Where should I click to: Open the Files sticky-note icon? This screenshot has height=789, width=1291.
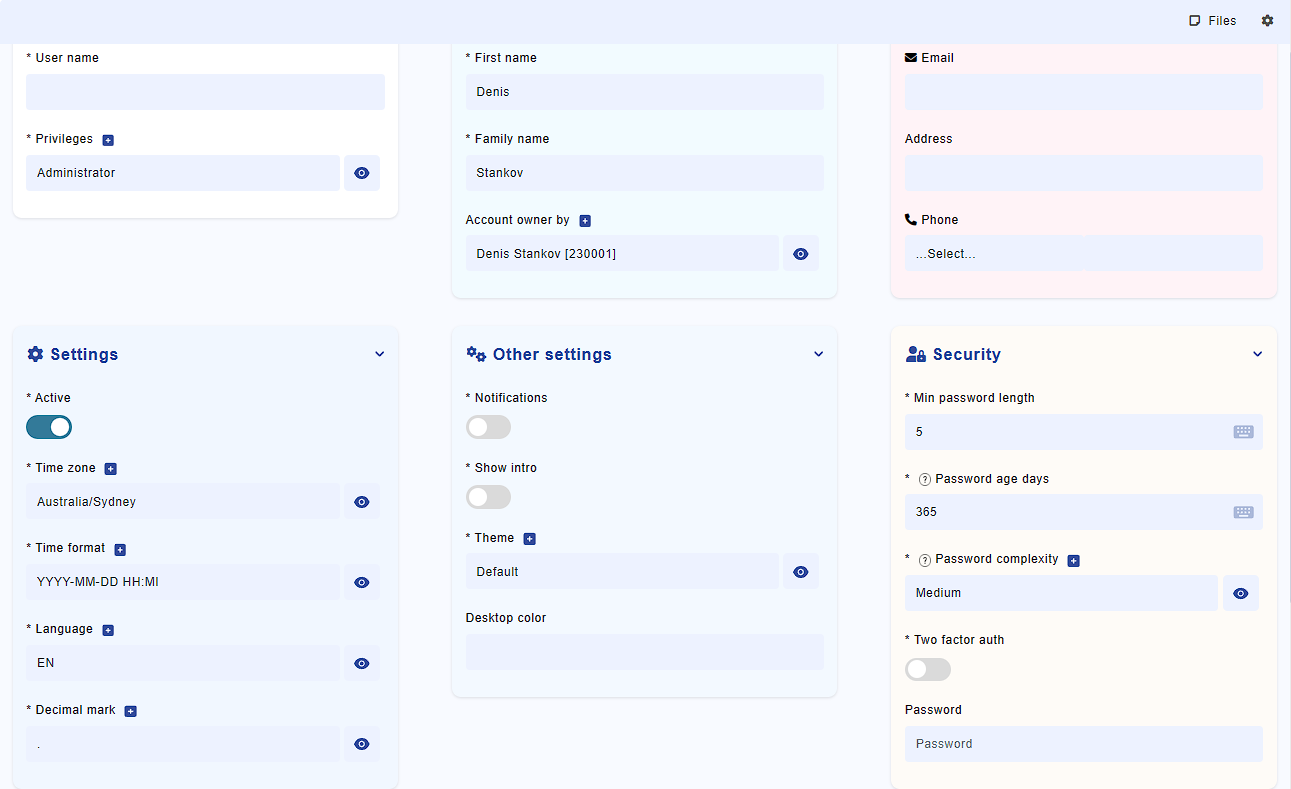click(x=1194, y=21)
